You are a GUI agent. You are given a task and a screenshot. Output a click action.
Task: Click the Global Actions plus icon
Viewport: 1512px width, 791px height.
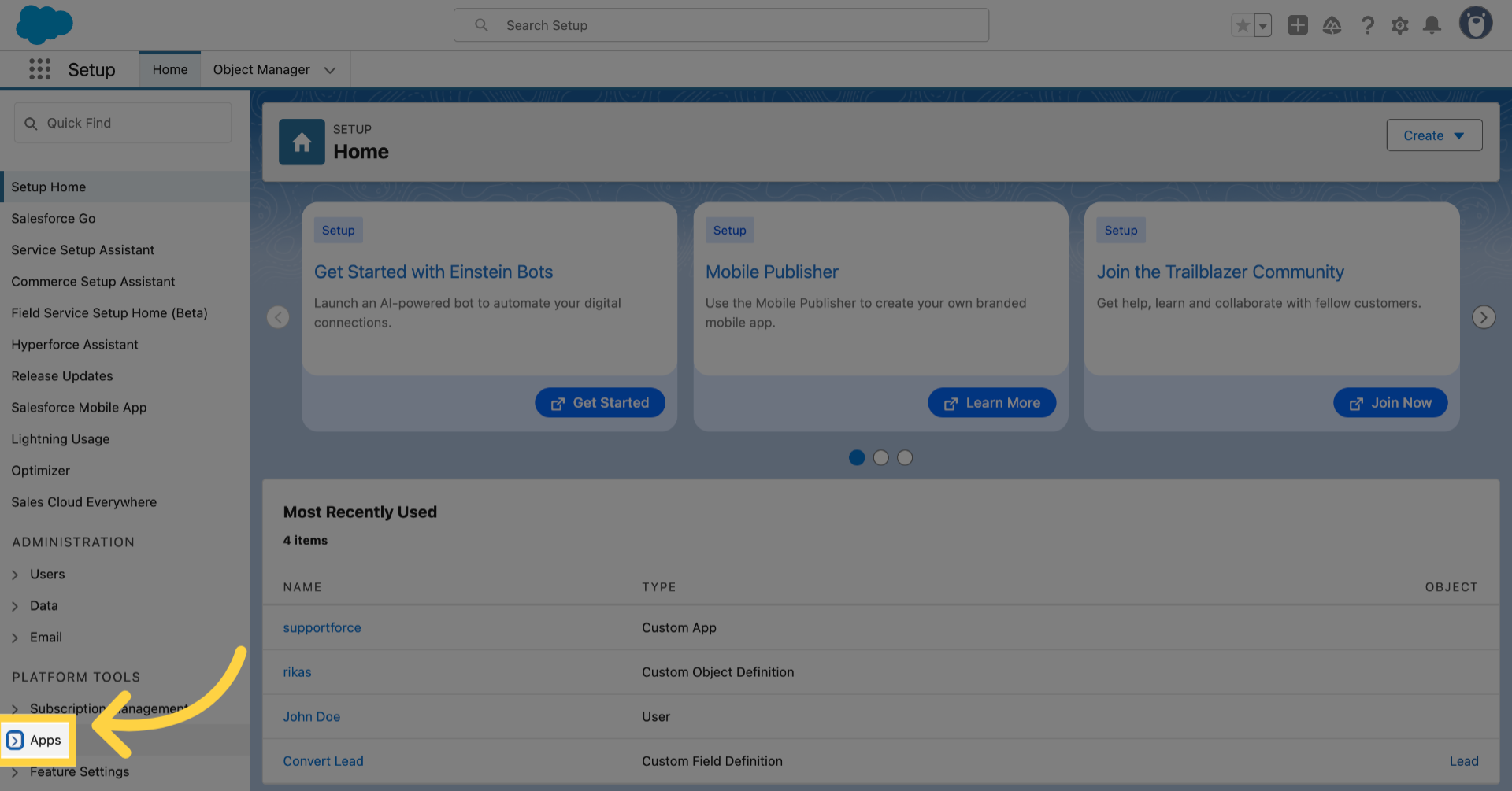1298,25
